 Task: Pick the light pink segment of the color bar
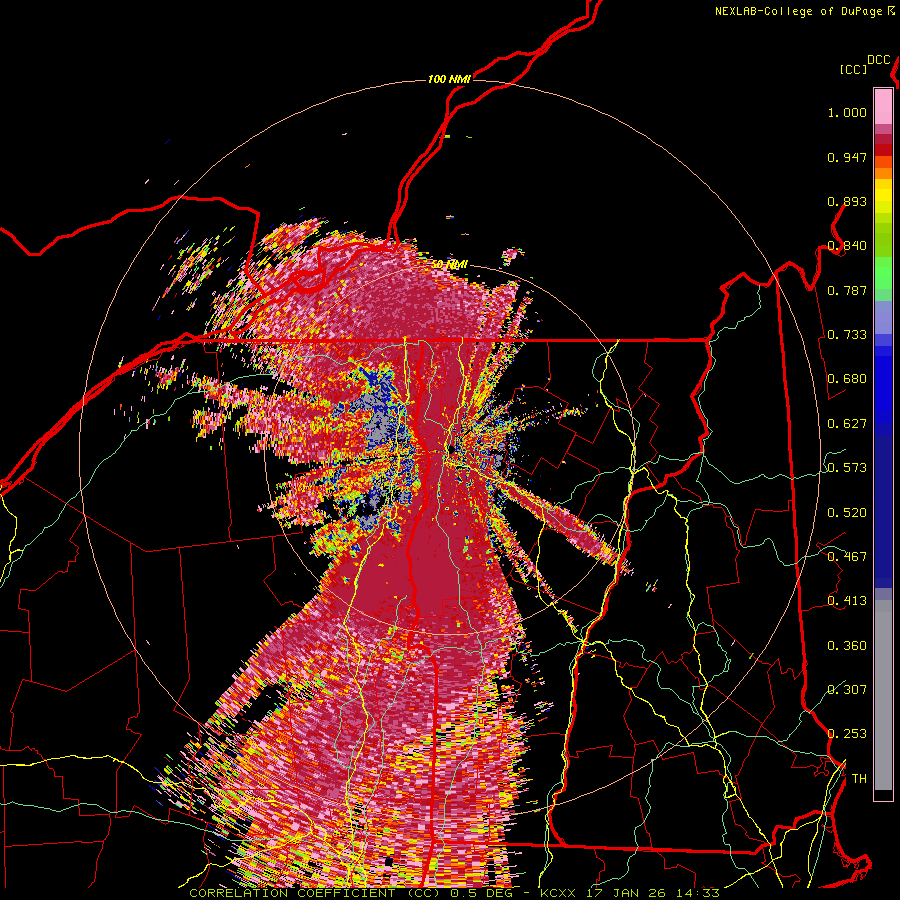tap(883, 106)
